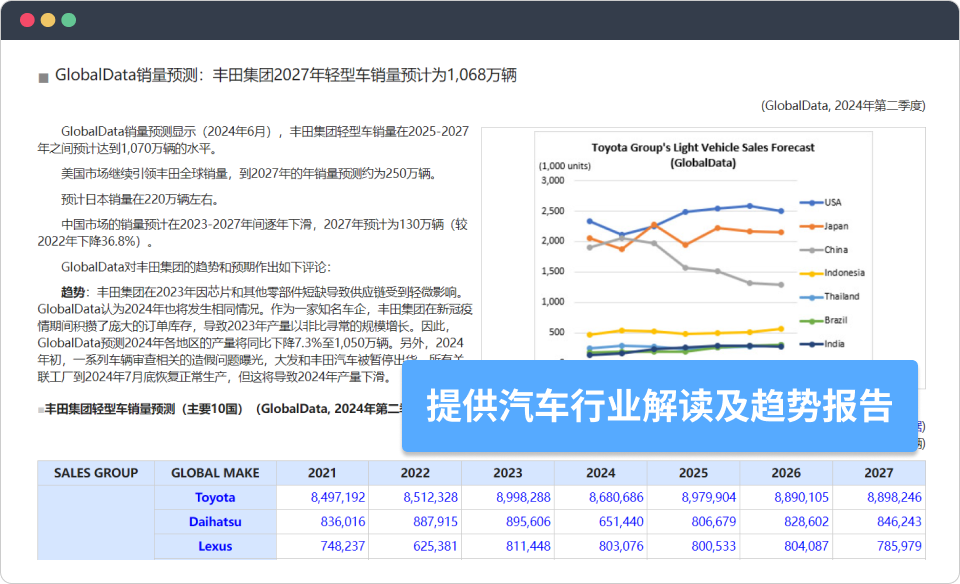Close the window with the red dot
The width and height of the screenshot is (960, 584).
click(27, 20)
